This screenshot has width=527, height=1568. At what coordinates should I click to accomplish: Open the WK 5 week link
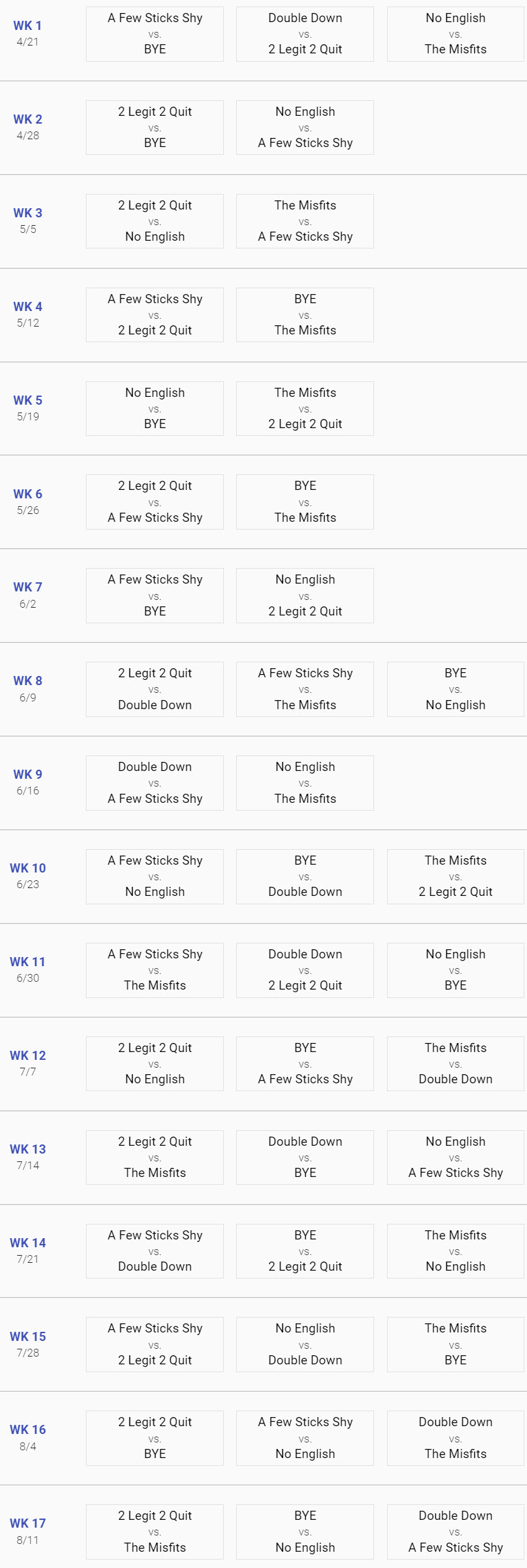click(27, 400)
